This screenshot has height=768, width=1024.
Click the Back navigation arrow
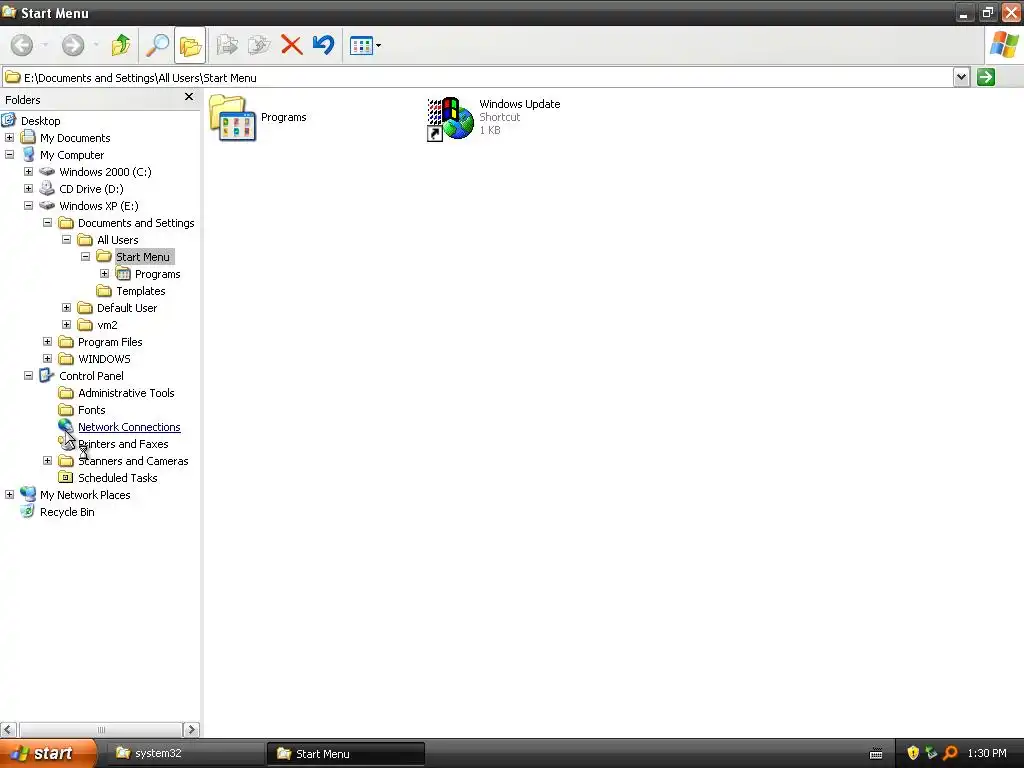coord(22,45)
